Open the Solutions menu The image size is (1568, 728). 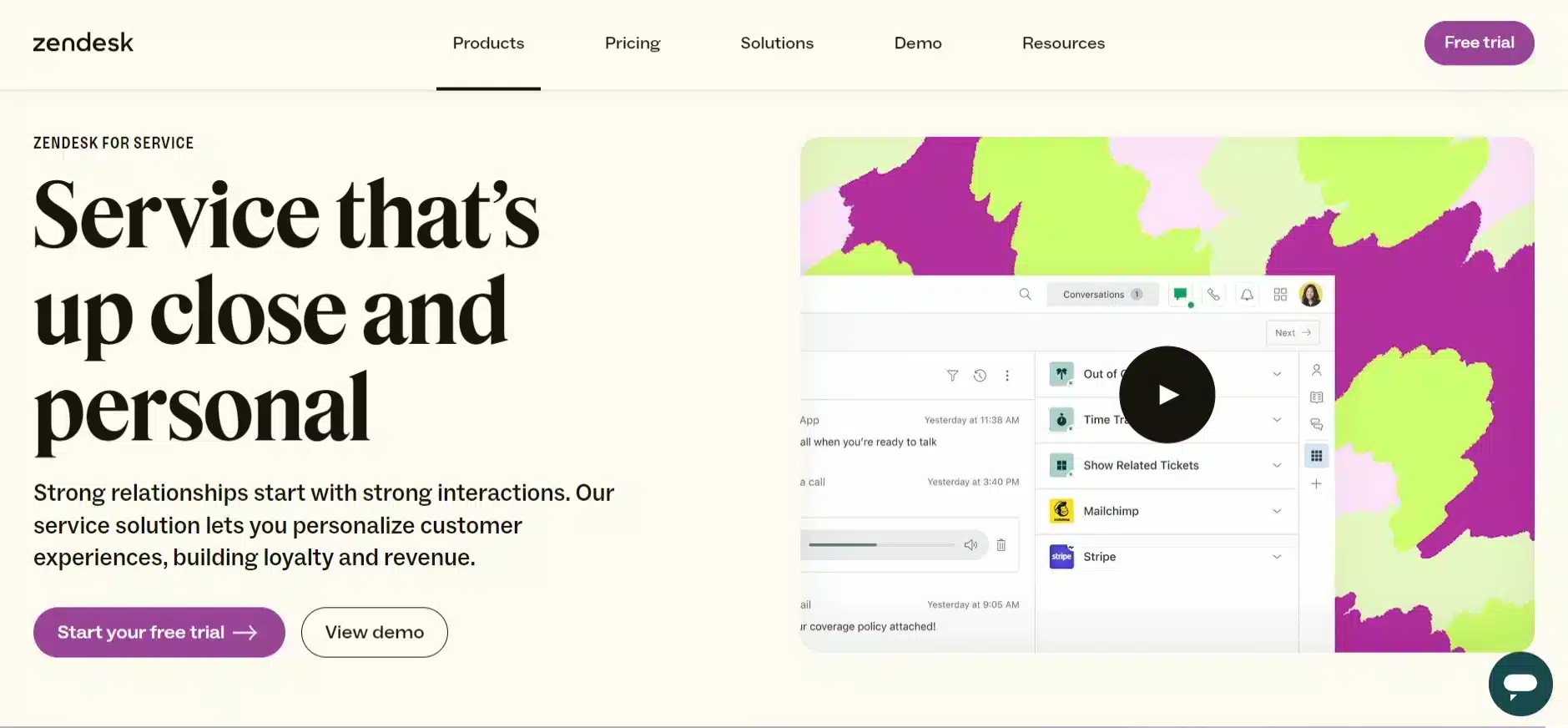[x=777, y=43]
